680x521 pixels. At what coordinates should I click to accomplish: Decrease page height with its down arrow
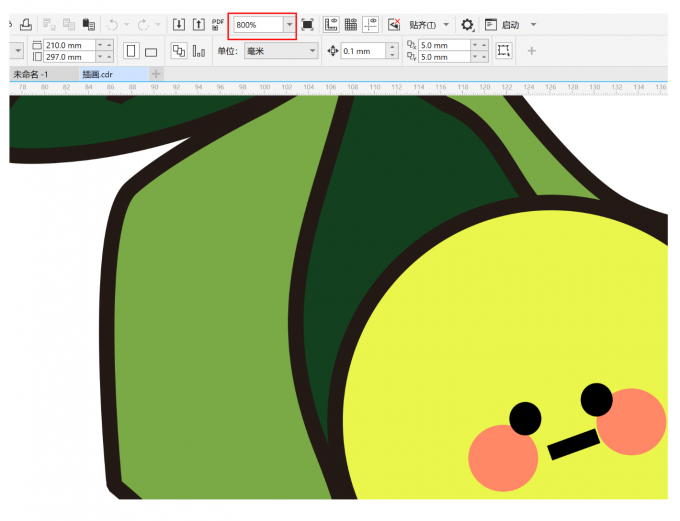tap(100, 57)
